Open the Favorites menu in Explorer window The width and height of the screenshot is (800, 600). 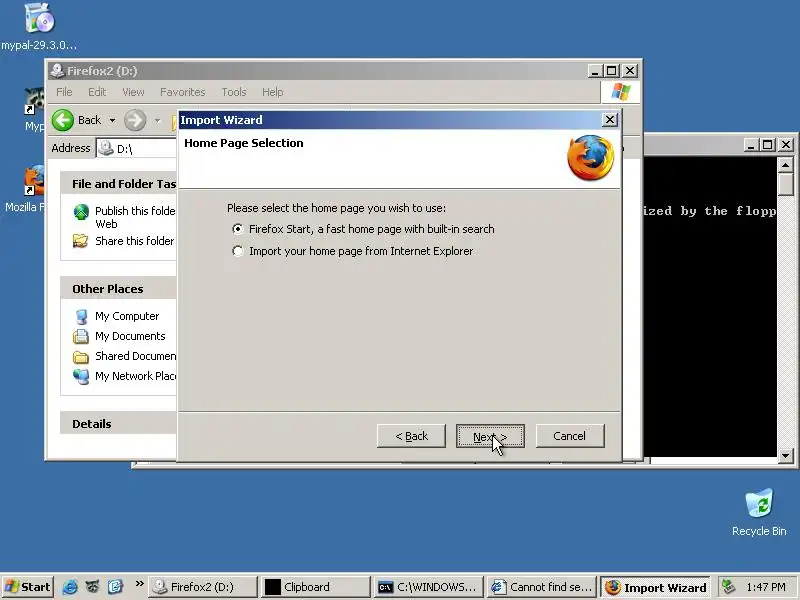(183, 92)
